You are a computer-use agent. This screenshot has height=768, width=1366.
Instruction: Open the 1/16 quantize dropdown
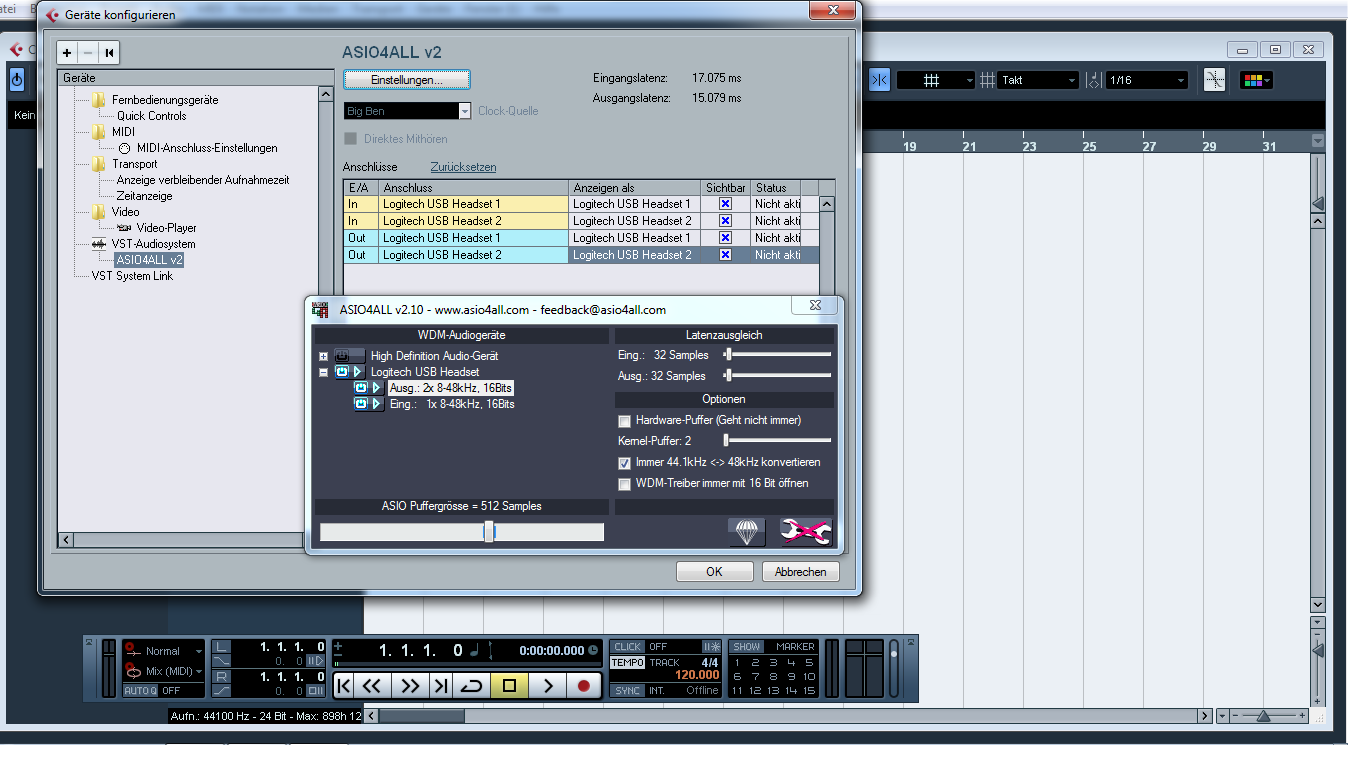1146,80
